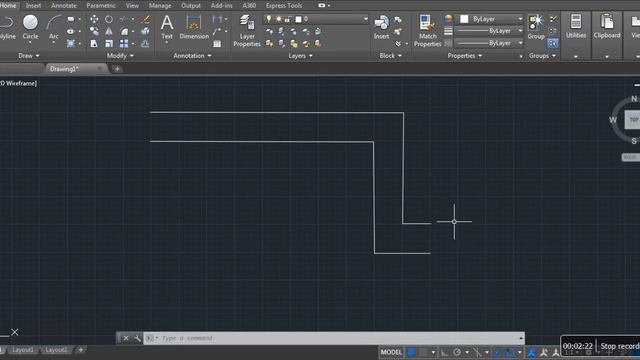Select the Stretch tool
Image resolution: width=640 pixels, height=360 pixels.
click(94, 43)
